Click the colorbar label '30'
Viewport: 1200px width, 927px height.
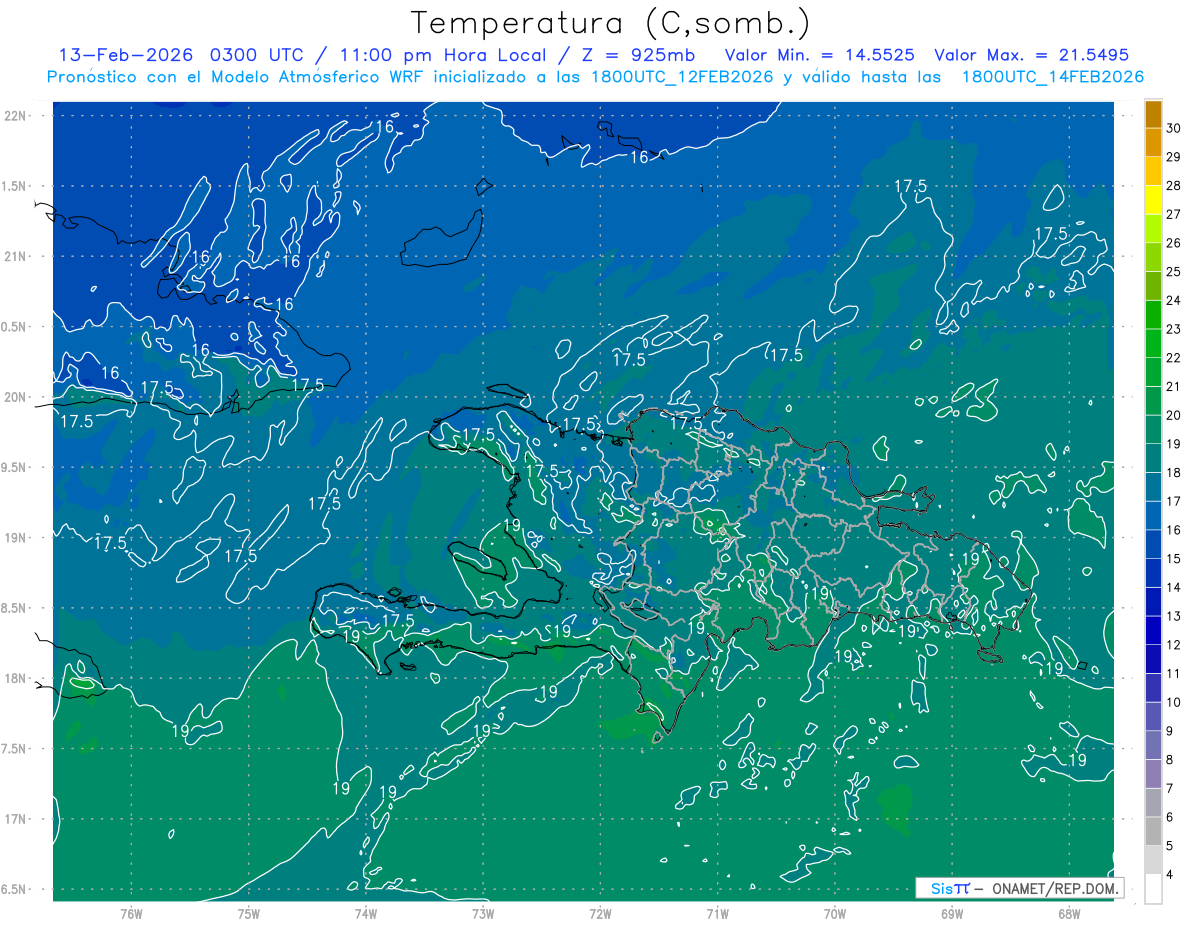click(1174, 128)
